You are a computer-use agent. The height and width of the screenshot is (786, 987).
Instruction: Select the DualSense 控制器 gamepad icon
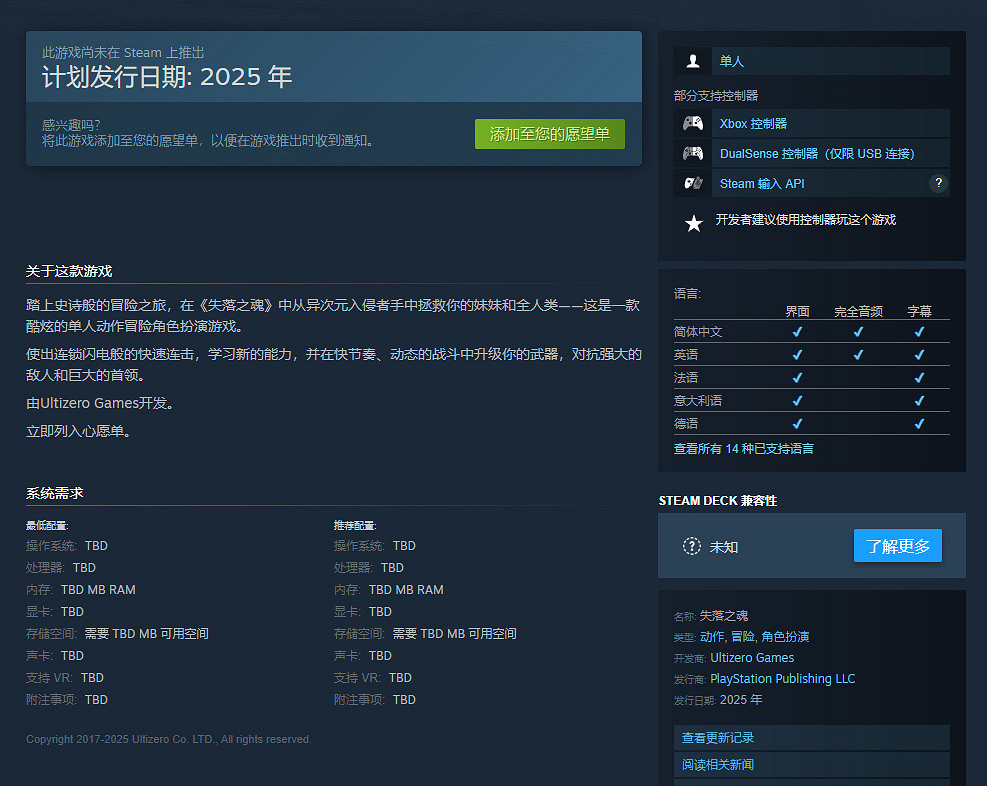[x=692, y=152]
